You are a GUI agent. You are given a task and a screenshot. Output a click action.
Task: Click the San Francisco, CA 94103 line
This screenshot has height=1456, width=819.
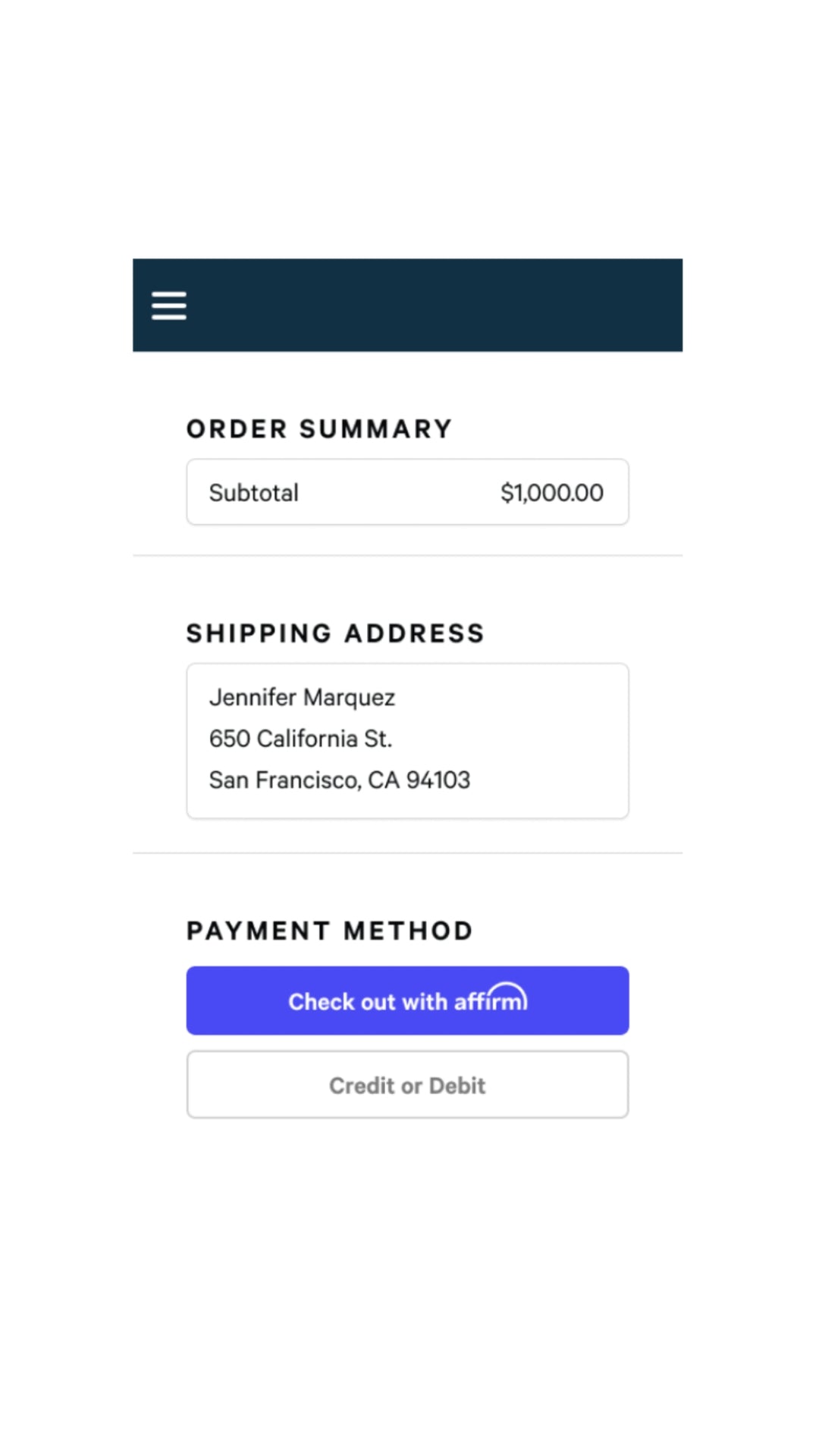click(x=339, y=780)
